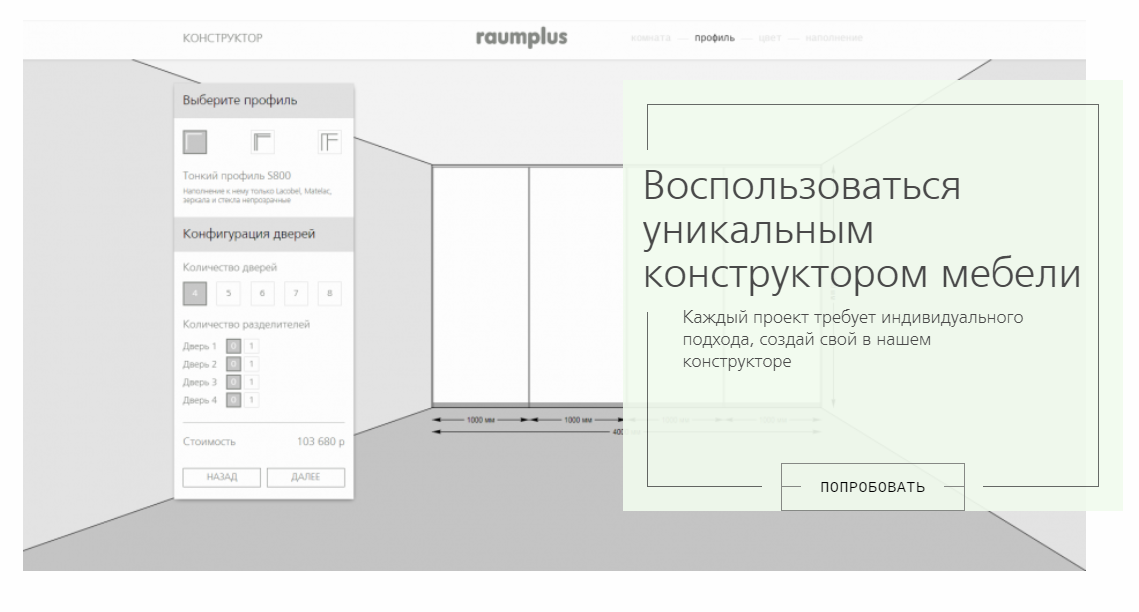Set number of doors to 7
The height and width of the screenshot is (612, 1139).
(295, 293)
